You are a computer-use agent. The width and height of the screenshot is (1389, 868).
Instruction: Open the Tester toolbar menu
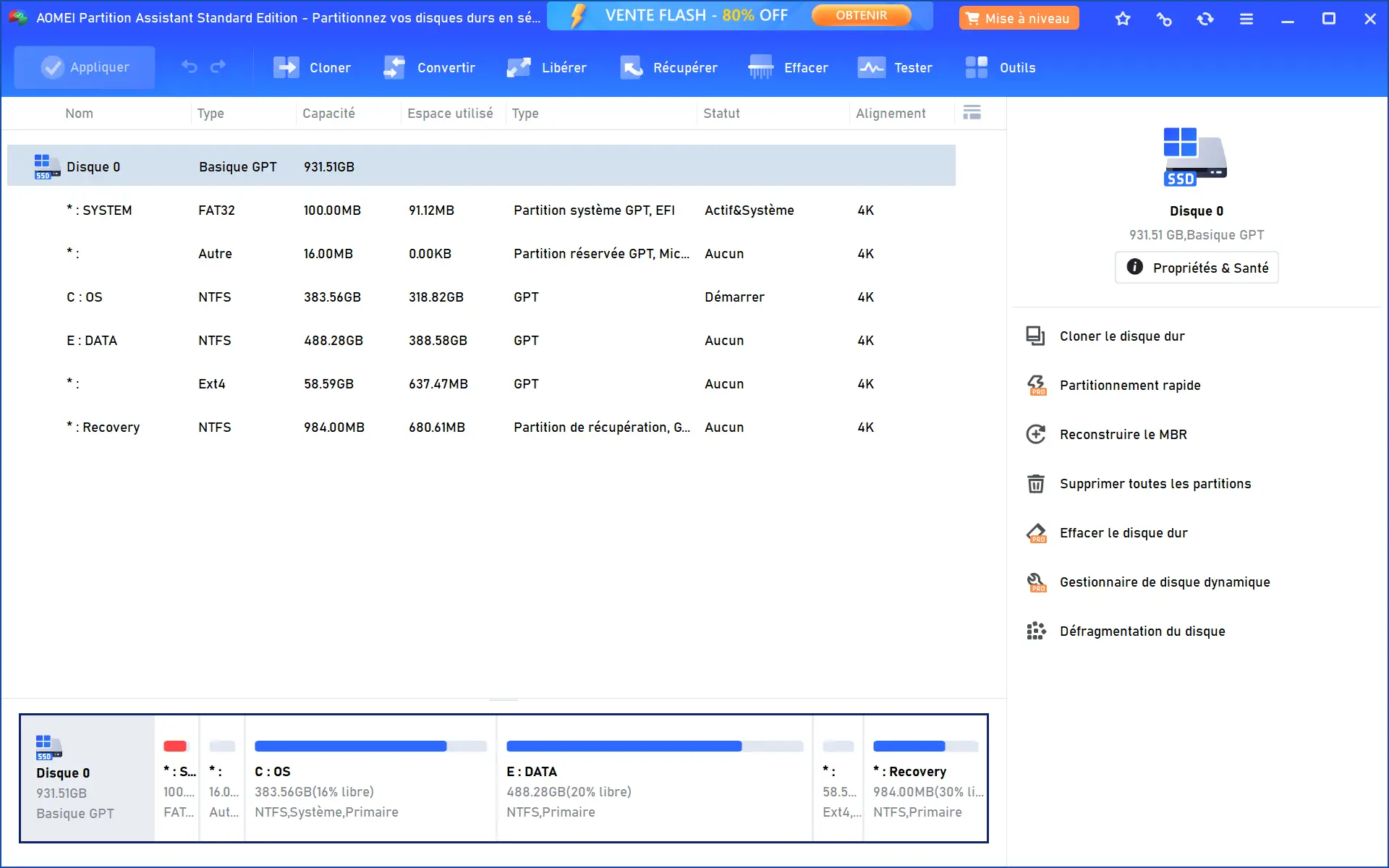coord(895,67)
